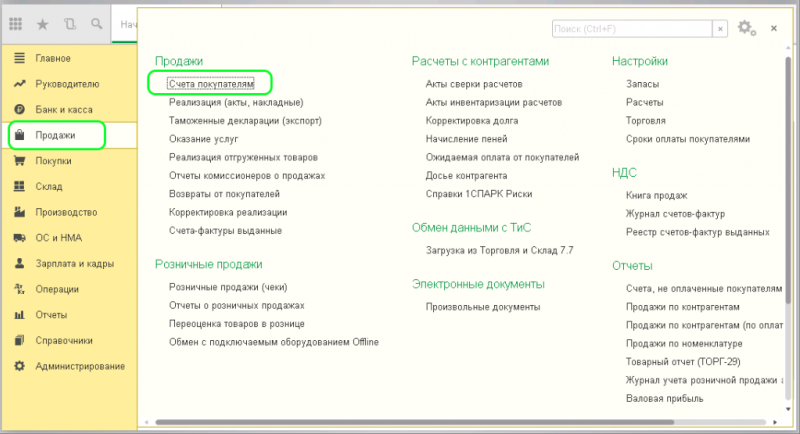
Task: Open Журнал счетов-фактур
Action: [x=676, y=213]
